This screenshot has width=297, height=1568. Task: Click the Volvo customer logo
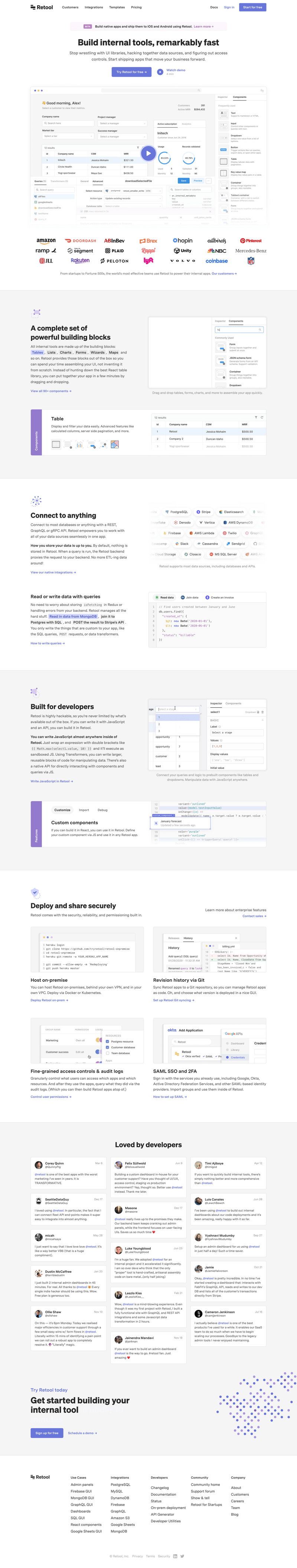click(x=182, y=261)
